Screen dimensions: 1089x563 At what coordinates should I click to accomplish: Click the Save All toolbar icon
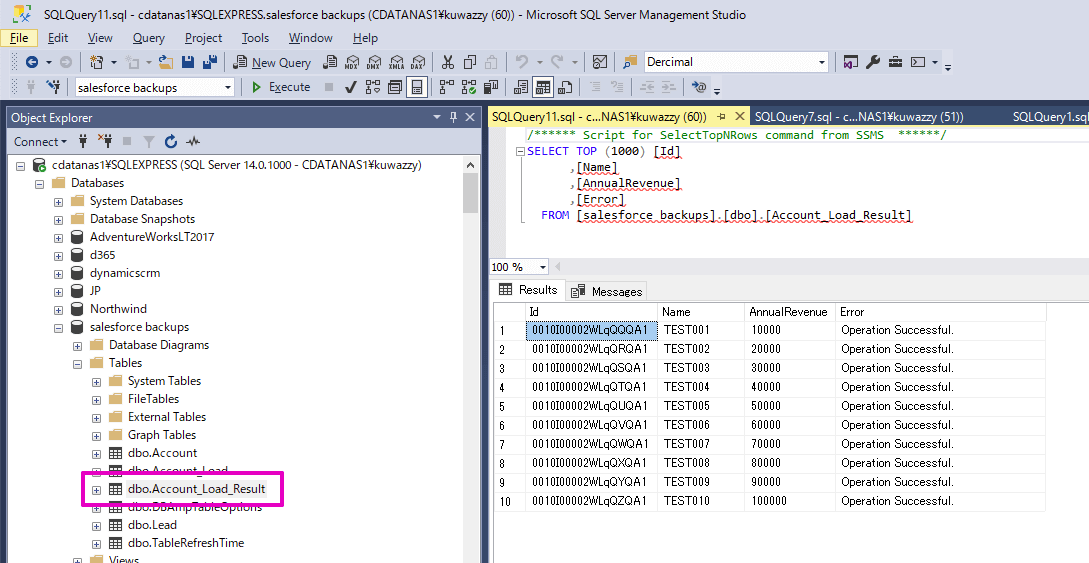click(x=210, y=62)
